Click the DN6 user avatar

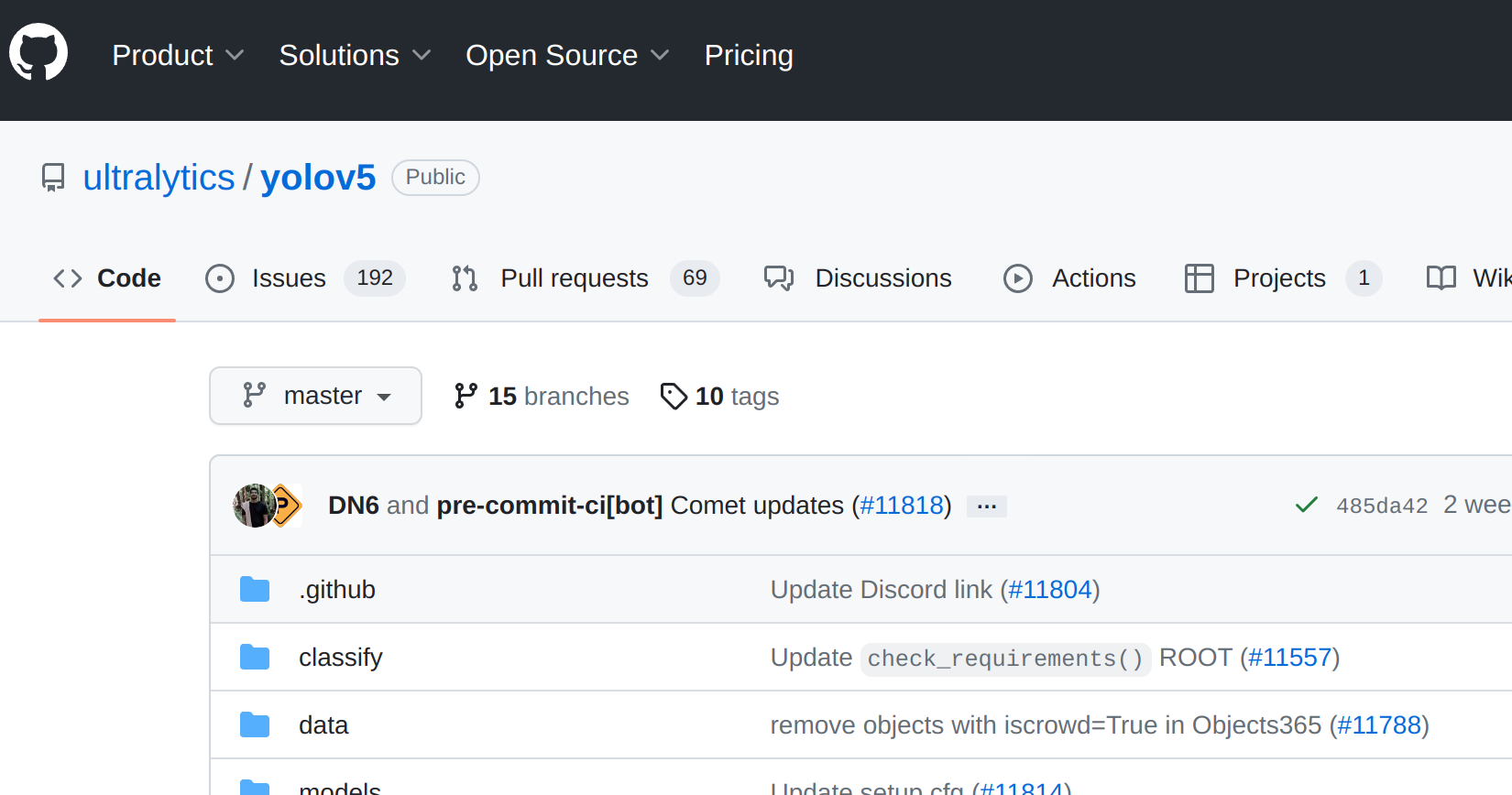tap(254, 506)
